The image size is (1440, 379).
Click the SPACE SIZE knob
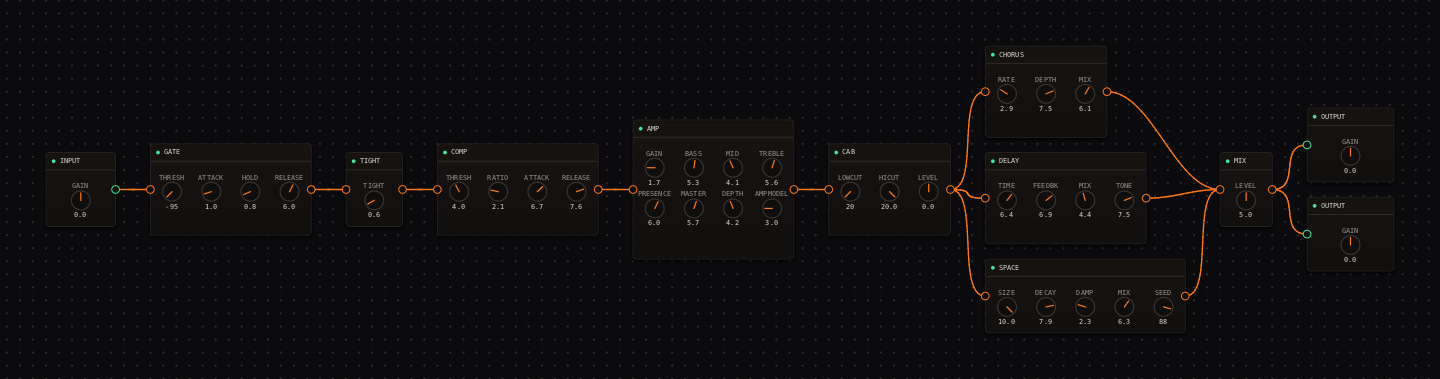click(x=1007, y=307)
